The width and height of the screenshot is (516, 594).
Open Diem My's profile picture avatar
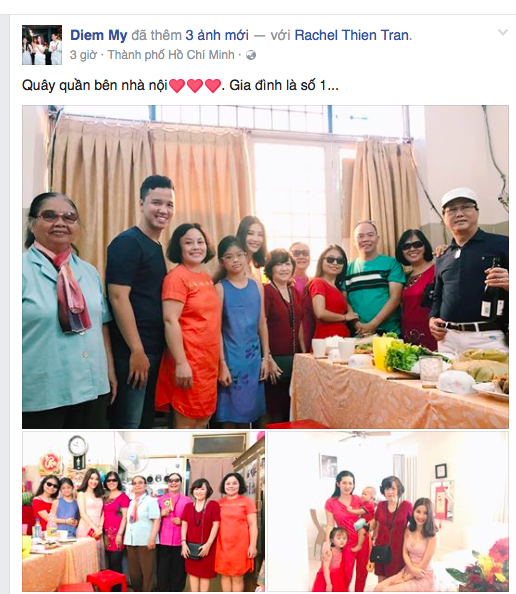click(x=42, y=45)
